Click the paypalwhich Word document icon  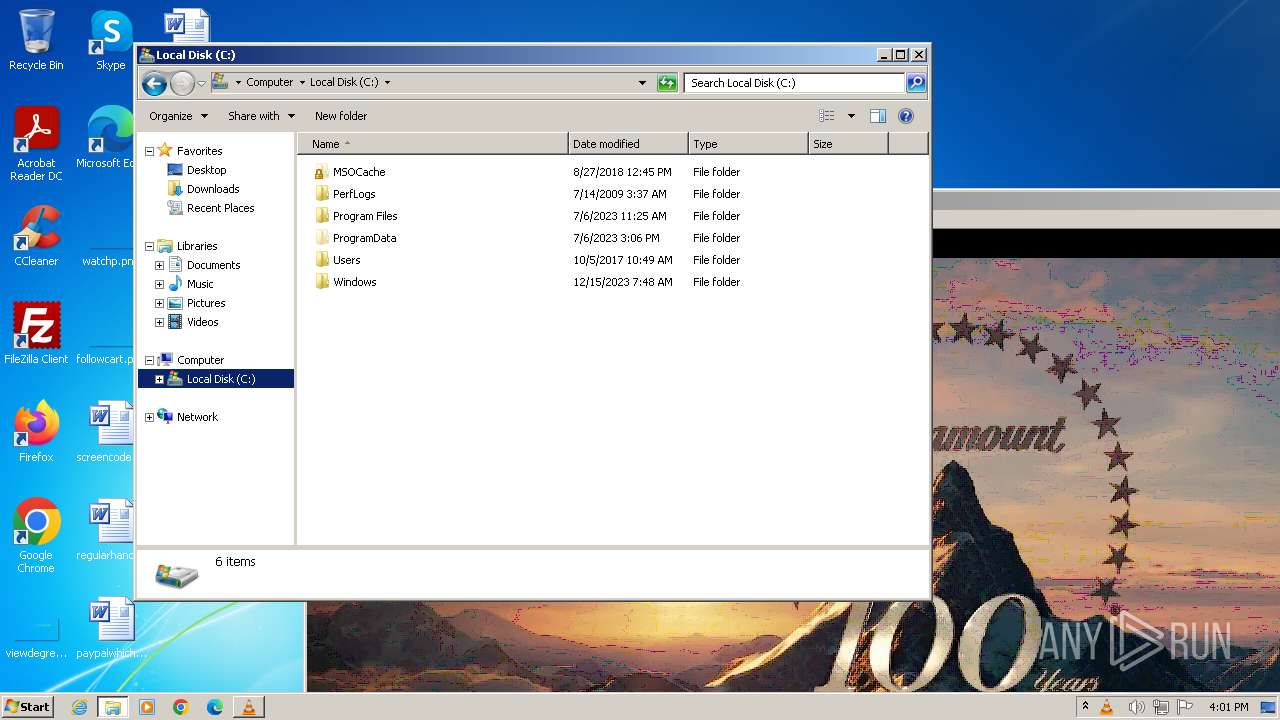pos(110,628)
